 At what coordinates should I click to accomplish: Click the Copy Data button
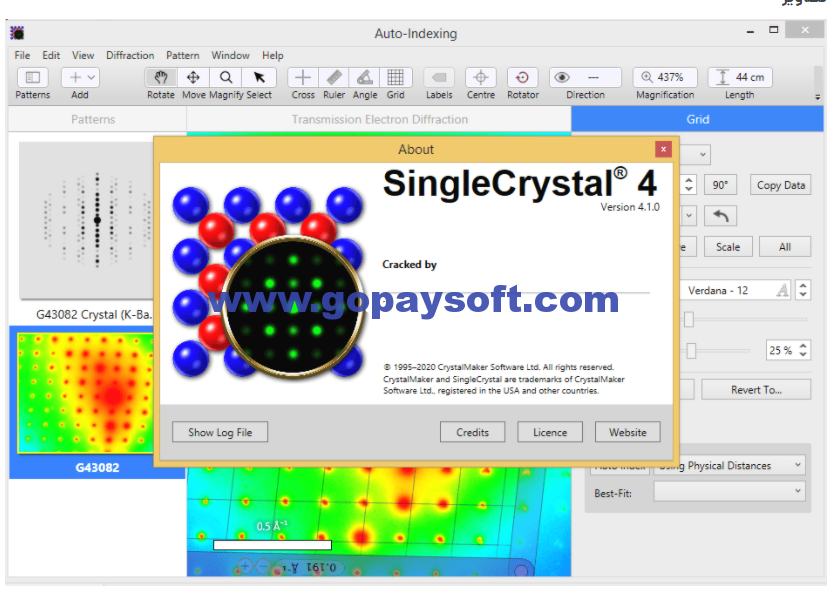pyautogui.click(x=780, y=185)
